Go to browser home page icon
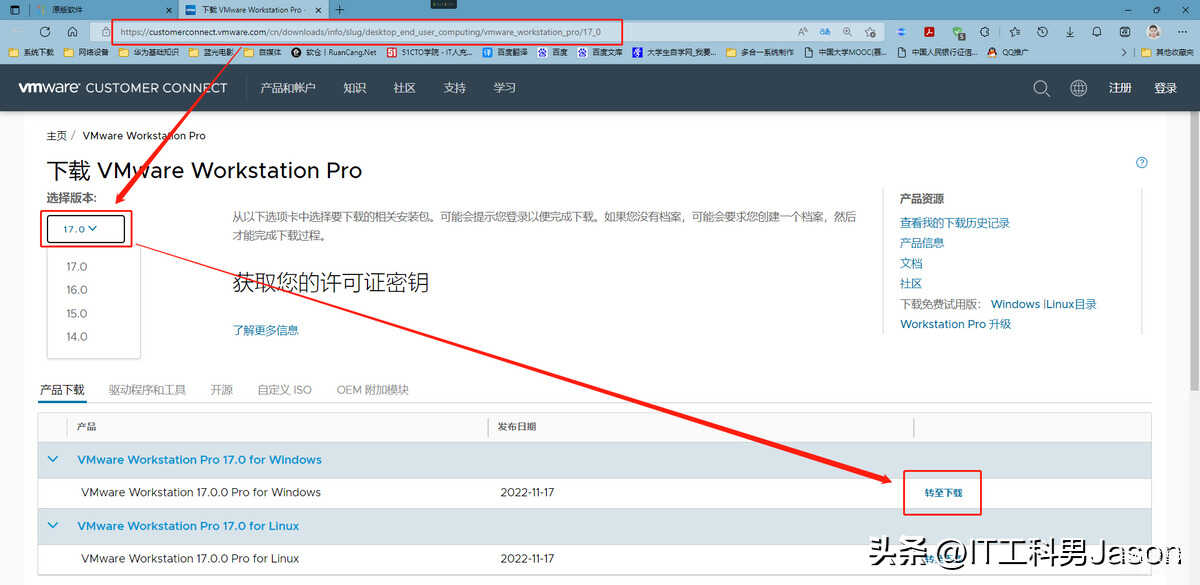1200x585 pixels. (x=72, y=32)
